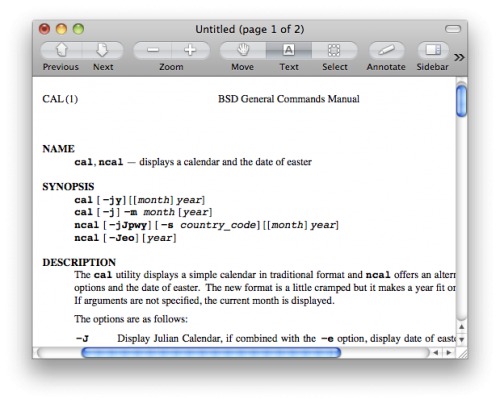
Task: Click the horizontal scrollbar thumb
Action: click(x=211, y=352)
